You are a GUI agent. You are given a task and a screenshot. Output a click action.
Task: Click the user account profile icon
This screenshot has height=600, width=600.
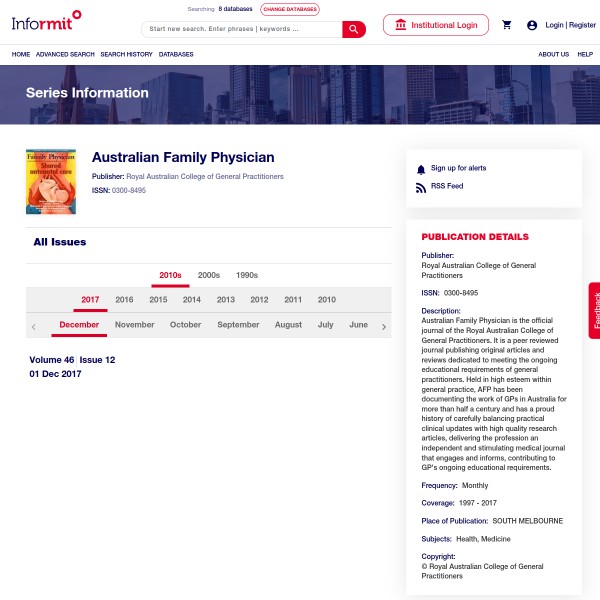[532, 25]
